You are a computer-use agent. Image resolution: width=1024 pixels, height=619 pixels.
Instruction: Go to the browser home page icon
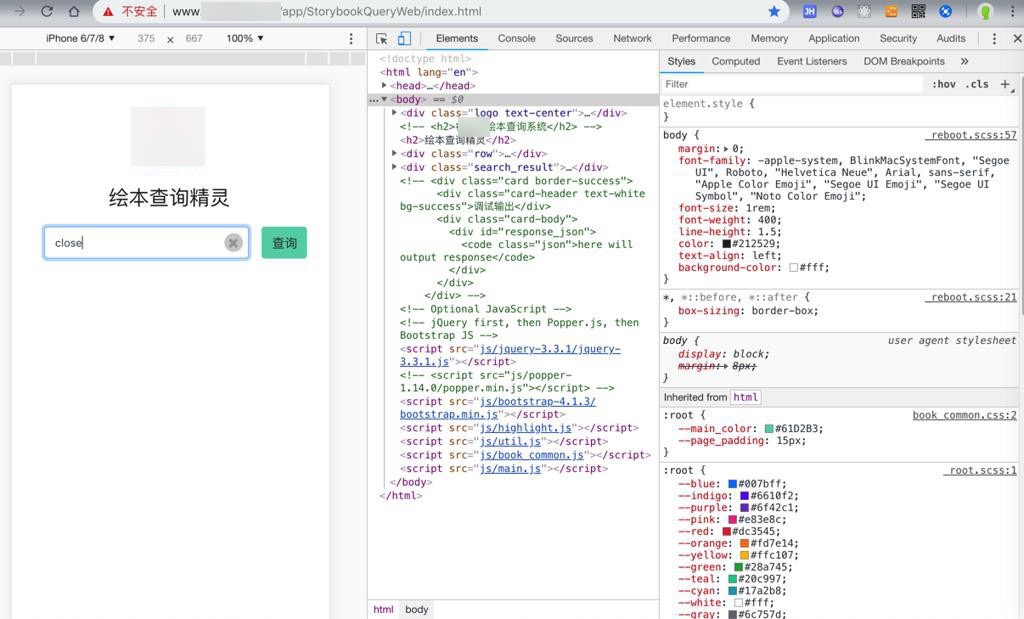coord(73,12)
